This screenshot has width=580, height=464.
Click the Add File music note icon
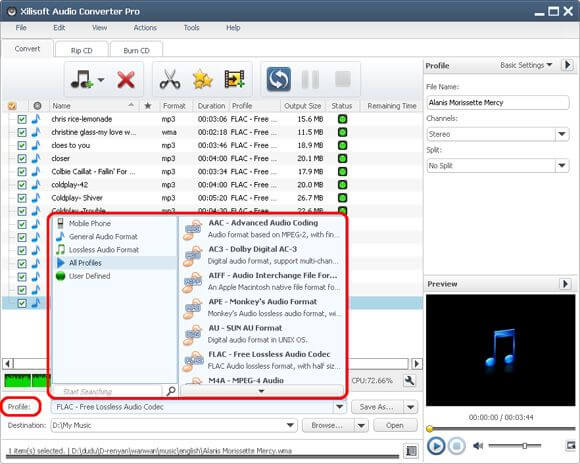[x=82, y=80]
